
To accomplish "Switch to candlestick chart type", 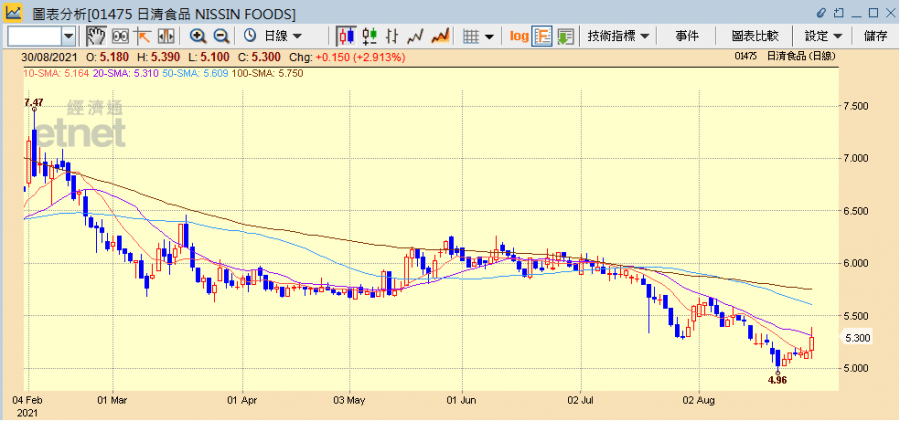I will click(x=346, y=36).
